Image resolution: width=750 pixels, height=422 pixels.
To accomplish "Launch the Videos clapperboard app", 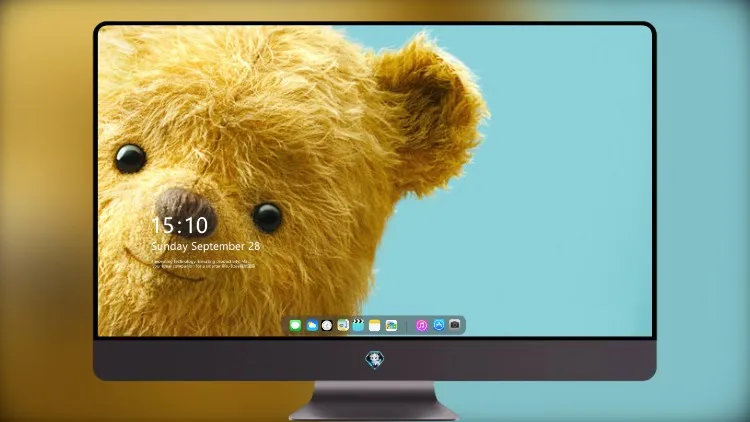I will [358, 326].
